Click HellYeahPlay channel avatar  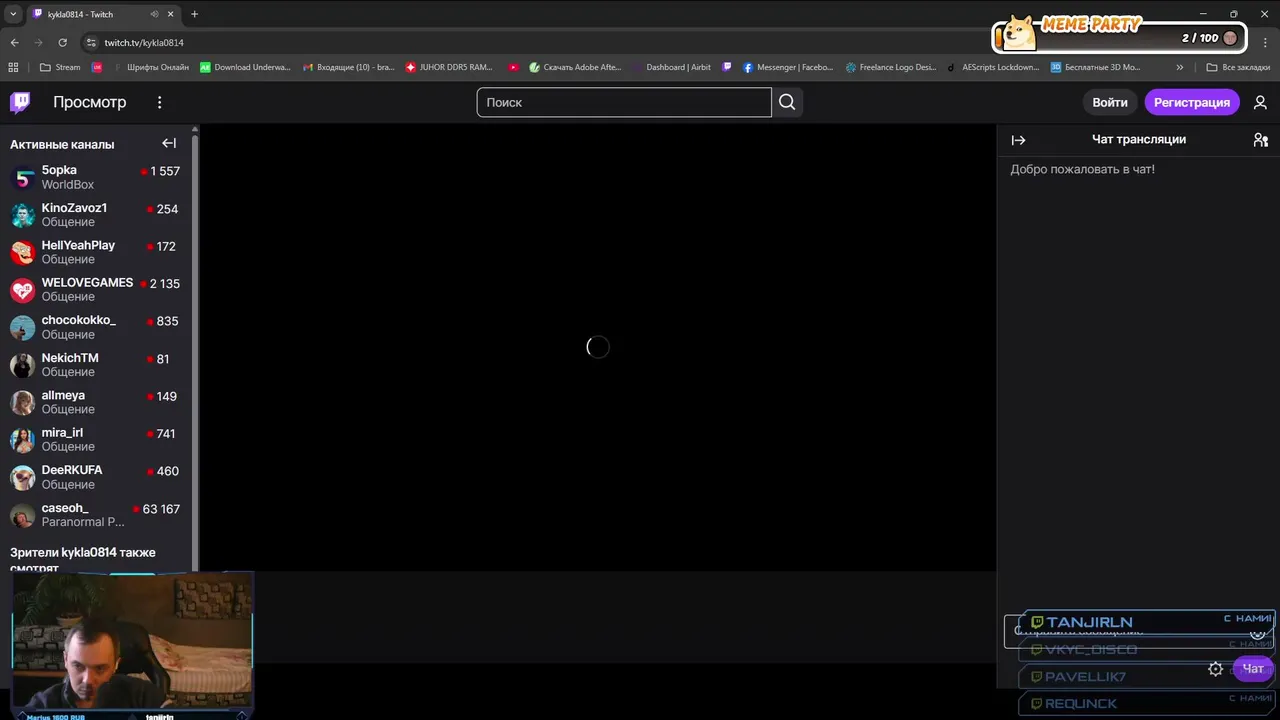point(23,253)
